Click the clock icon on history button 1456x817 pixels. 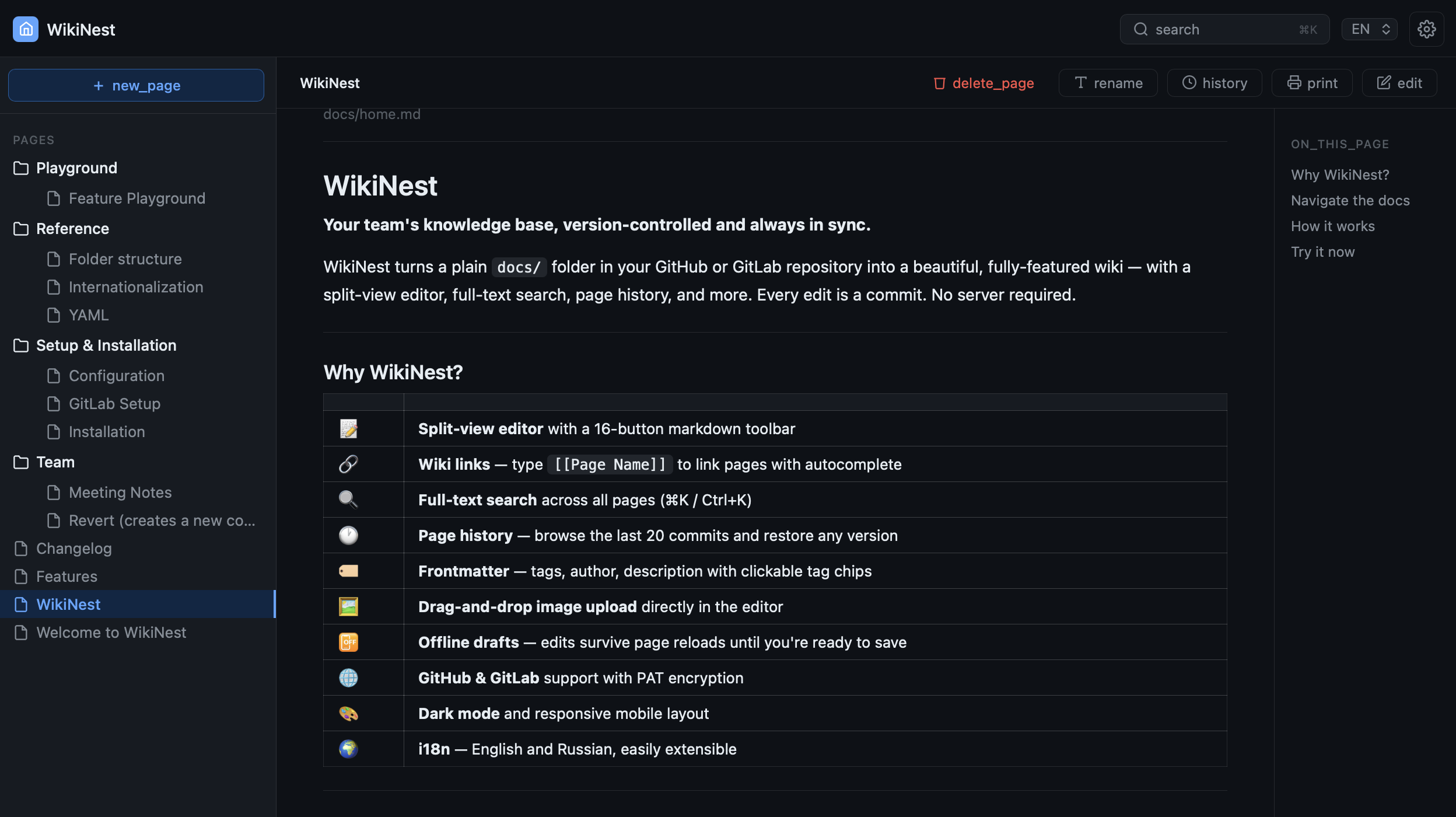click(1189, 83)
